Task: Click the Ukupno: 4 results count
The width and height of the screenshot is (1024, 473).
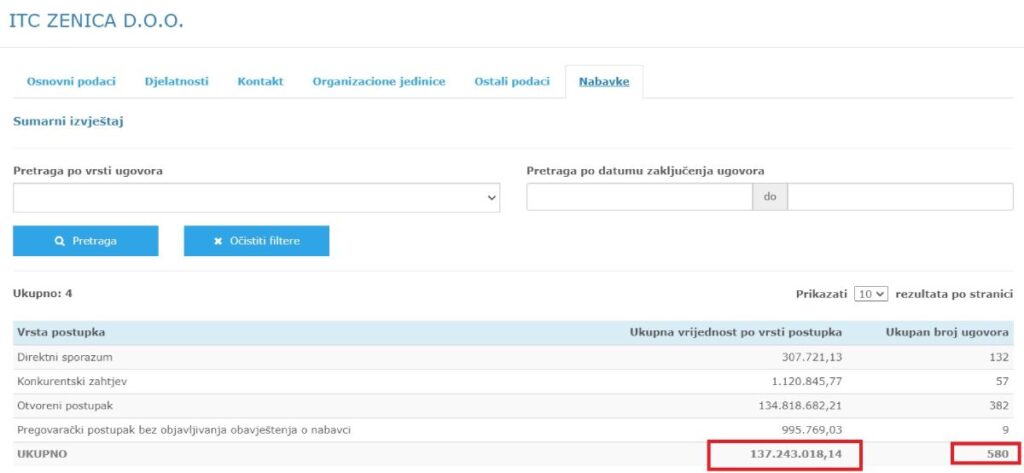Action: coord(42,294)
